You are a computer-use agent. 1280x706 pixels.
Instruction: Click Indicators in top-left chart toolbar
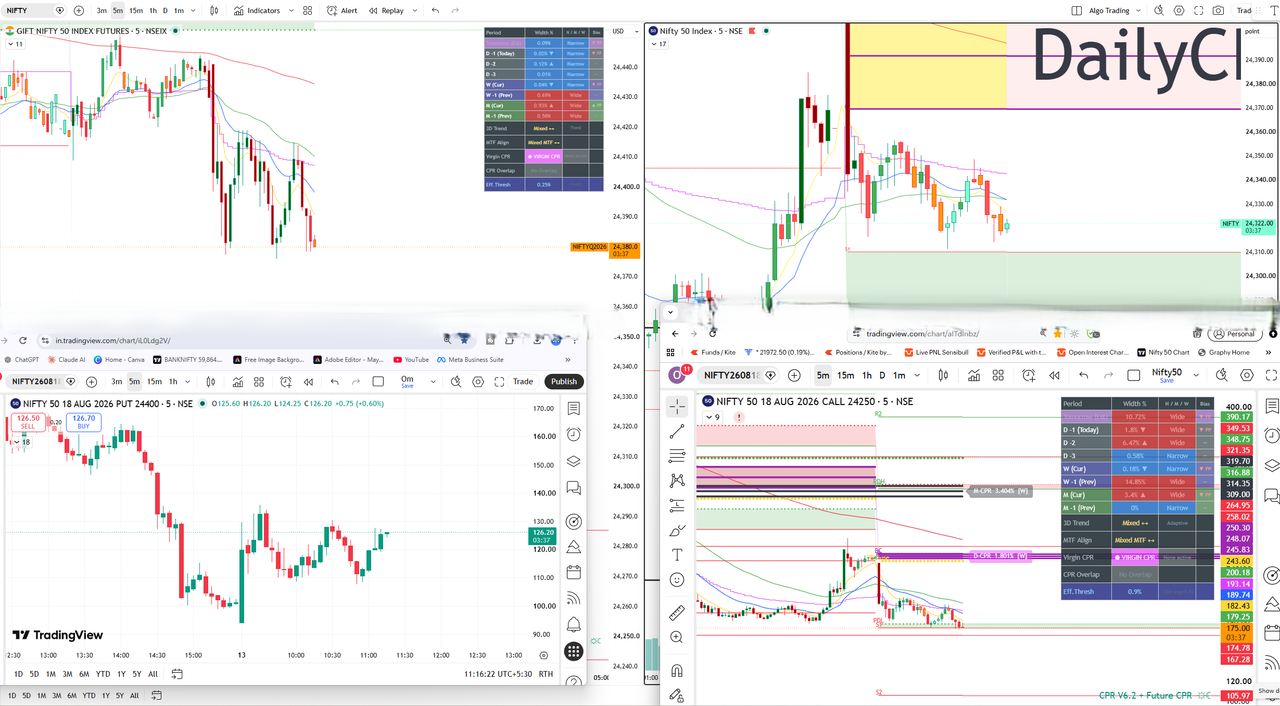257,10
